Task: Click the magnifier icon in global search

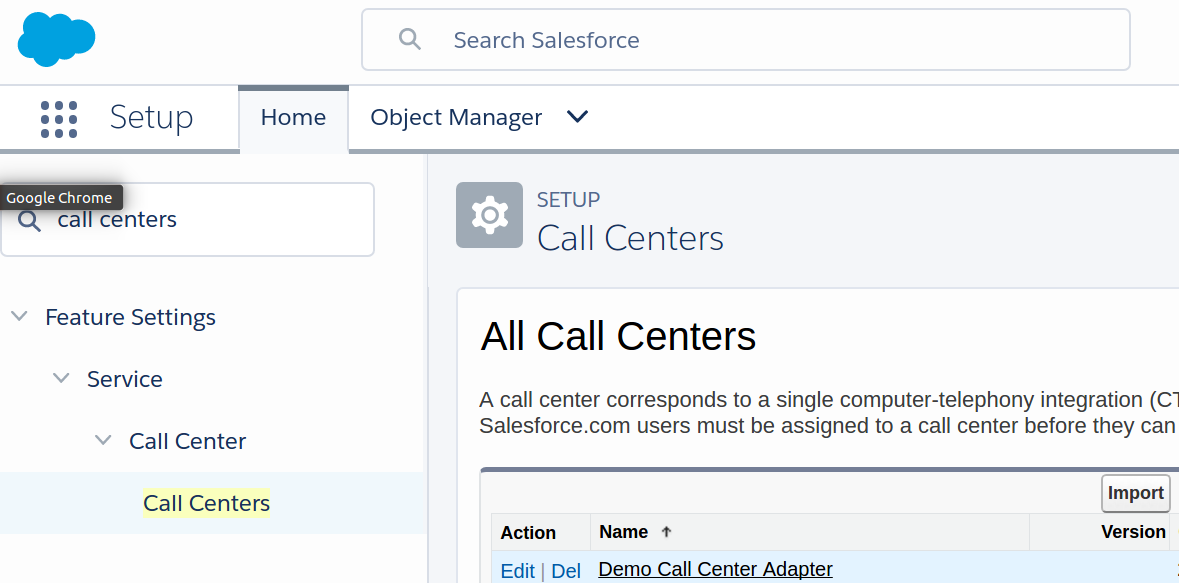Action: 409,40
